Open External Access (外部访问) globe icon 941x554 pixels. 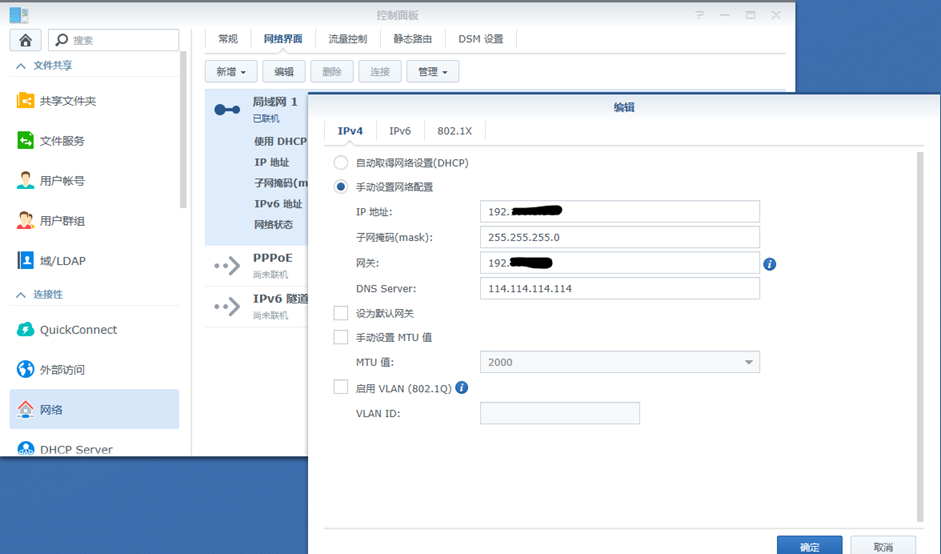(x=26, y=370)
